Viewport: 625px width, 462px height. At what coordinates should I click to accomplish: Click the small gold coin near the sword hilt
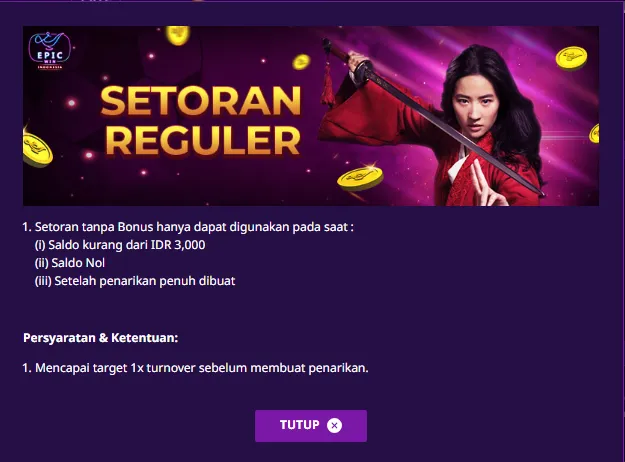click(x=301, y=62)
